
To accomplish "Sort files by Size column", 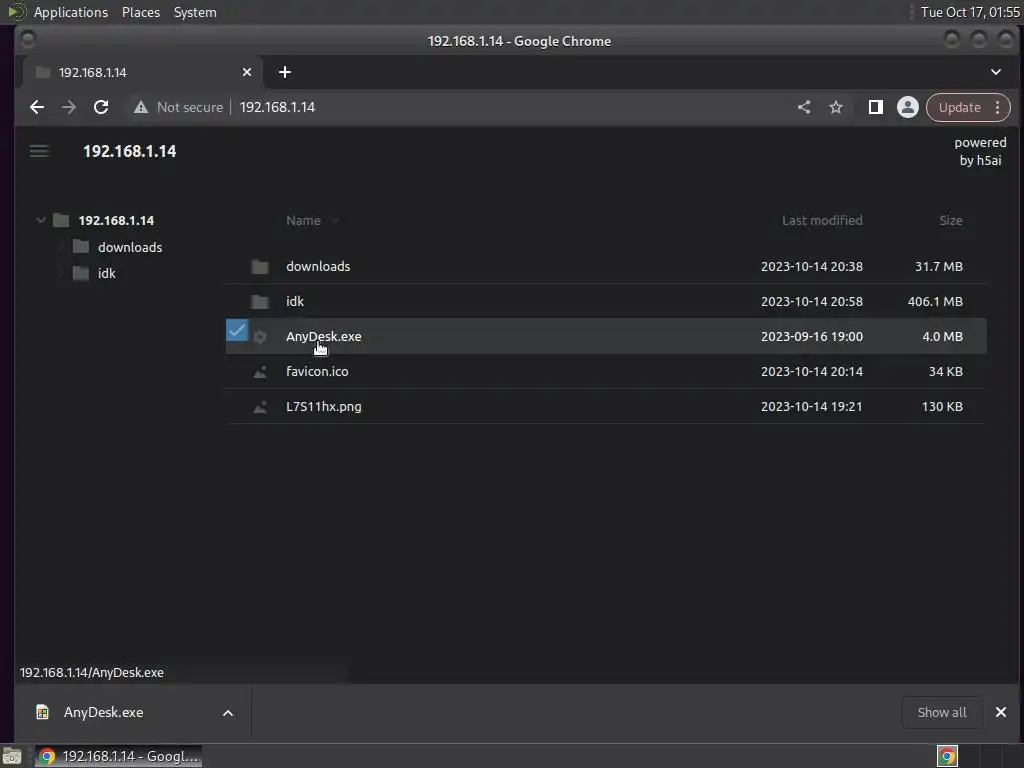I will (x=951, y=220).
